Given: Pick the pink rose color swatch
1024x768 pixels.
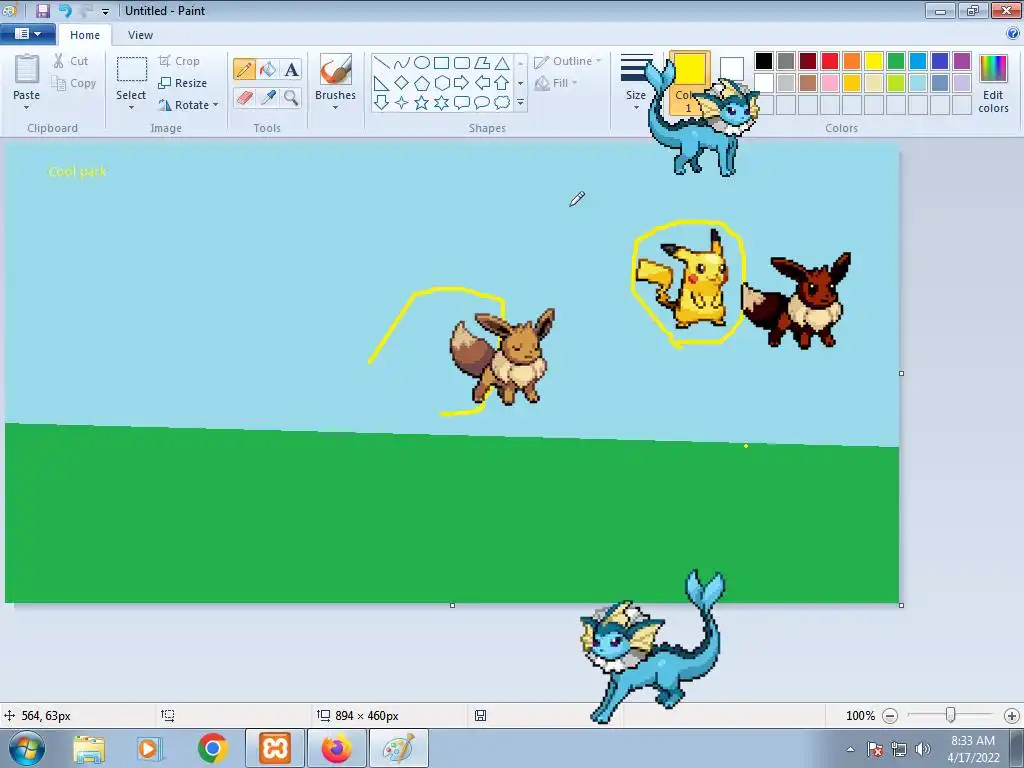Looking at the screenshot, I should 830,83.
